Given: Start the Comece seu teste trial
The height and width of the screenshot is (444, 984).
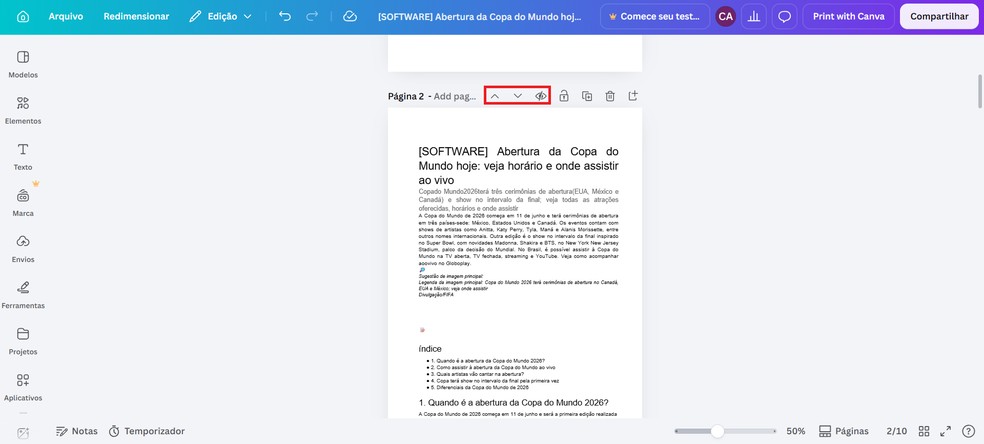Looking at the screenshot, I should point(655,17).
